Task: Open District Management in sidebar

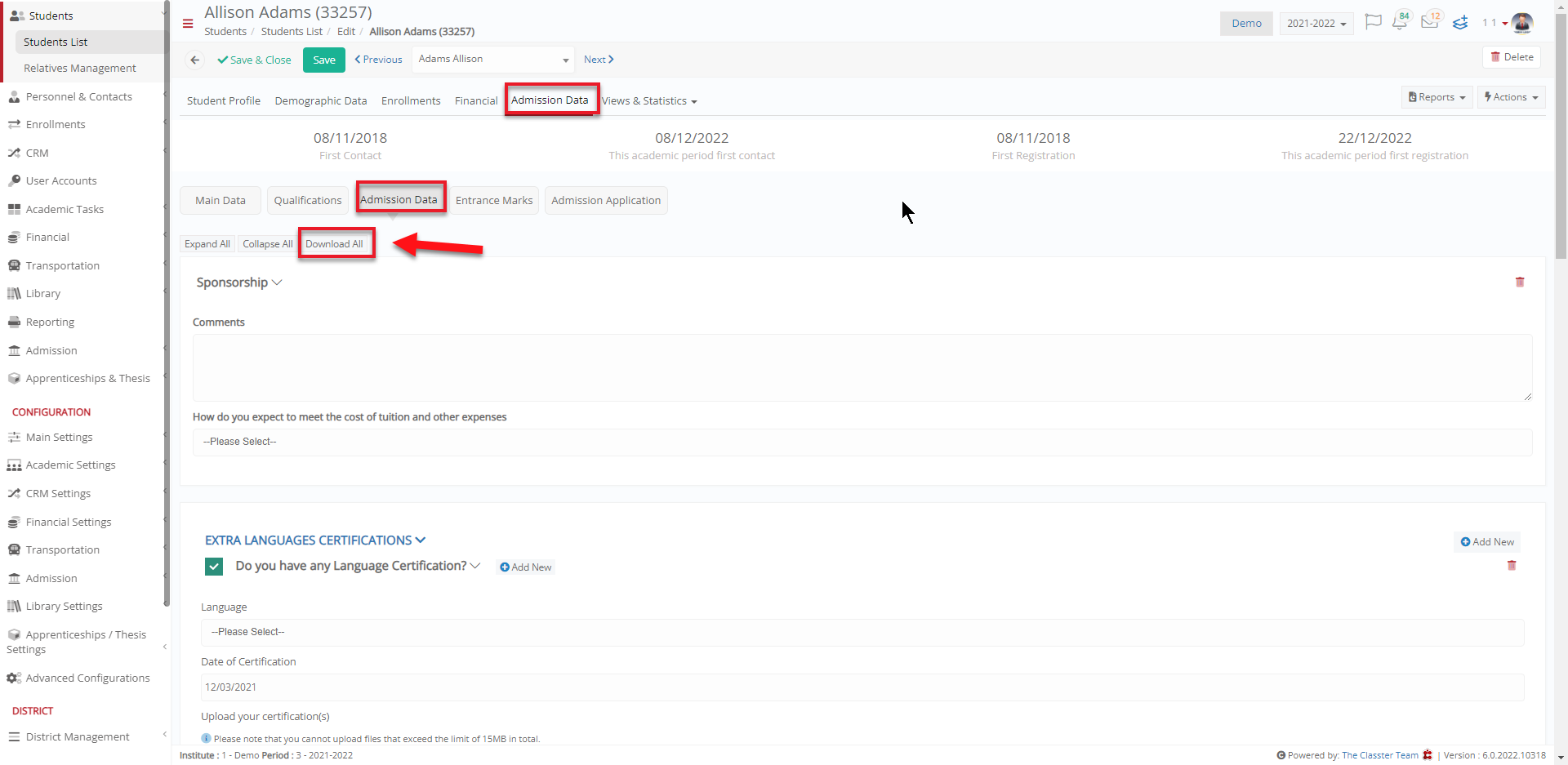Action: (78, 736)
